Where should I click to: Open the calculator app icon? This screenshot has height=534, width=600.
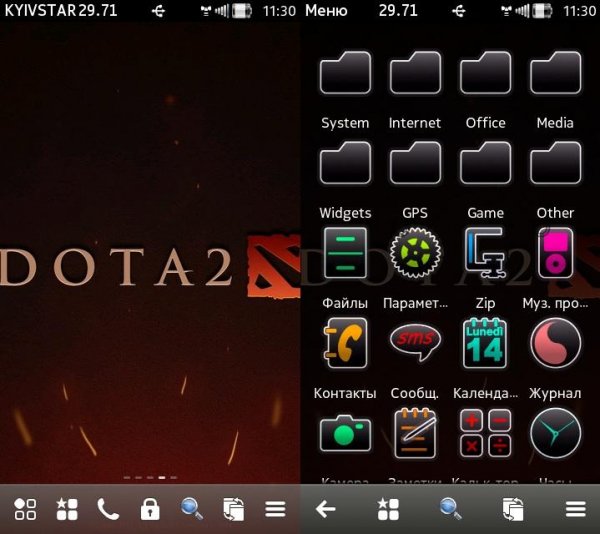pos(485,433)
